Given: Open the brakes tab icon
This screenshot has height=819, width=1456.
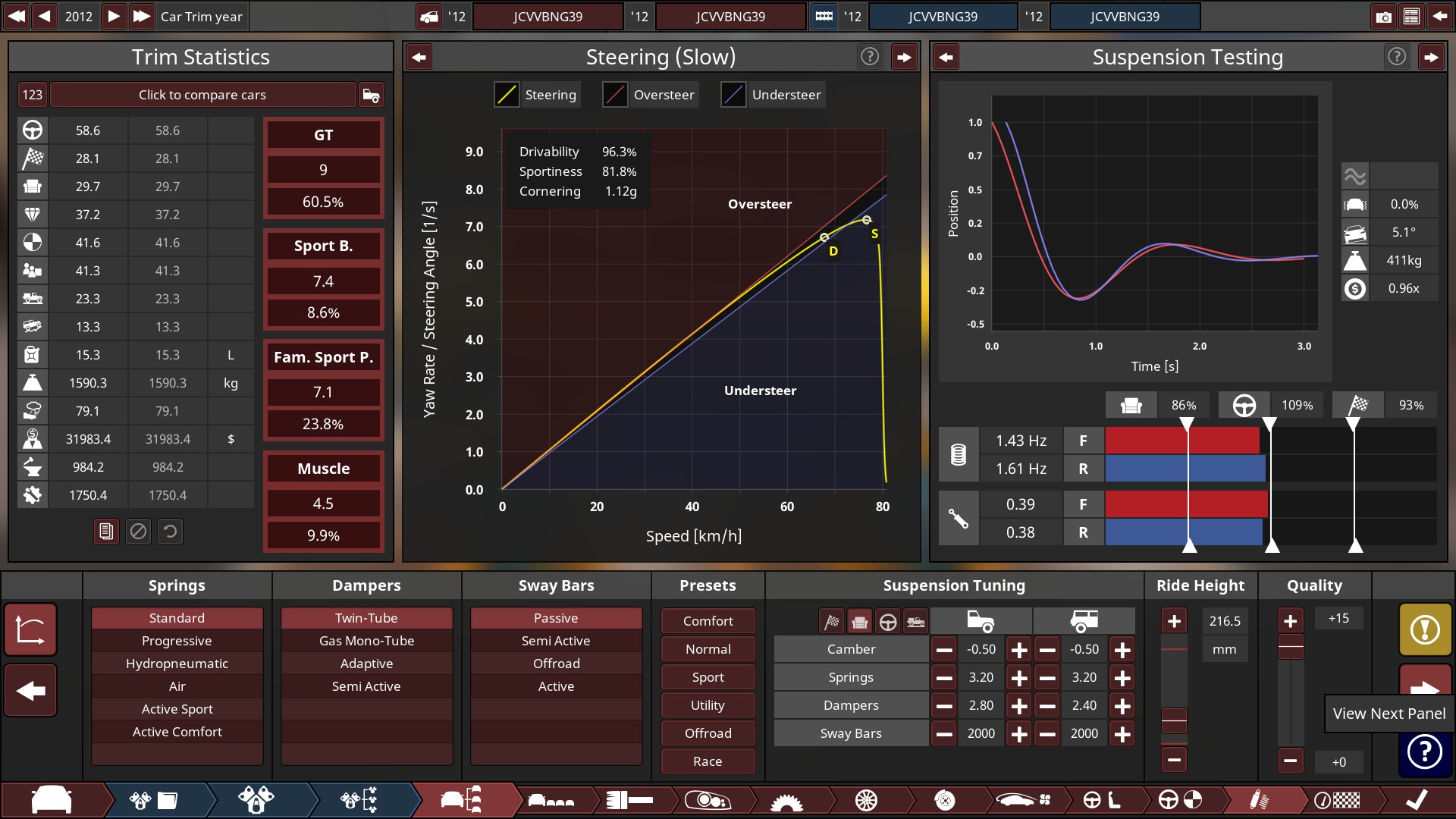Looking at the screenshot, I should (944, 800).
